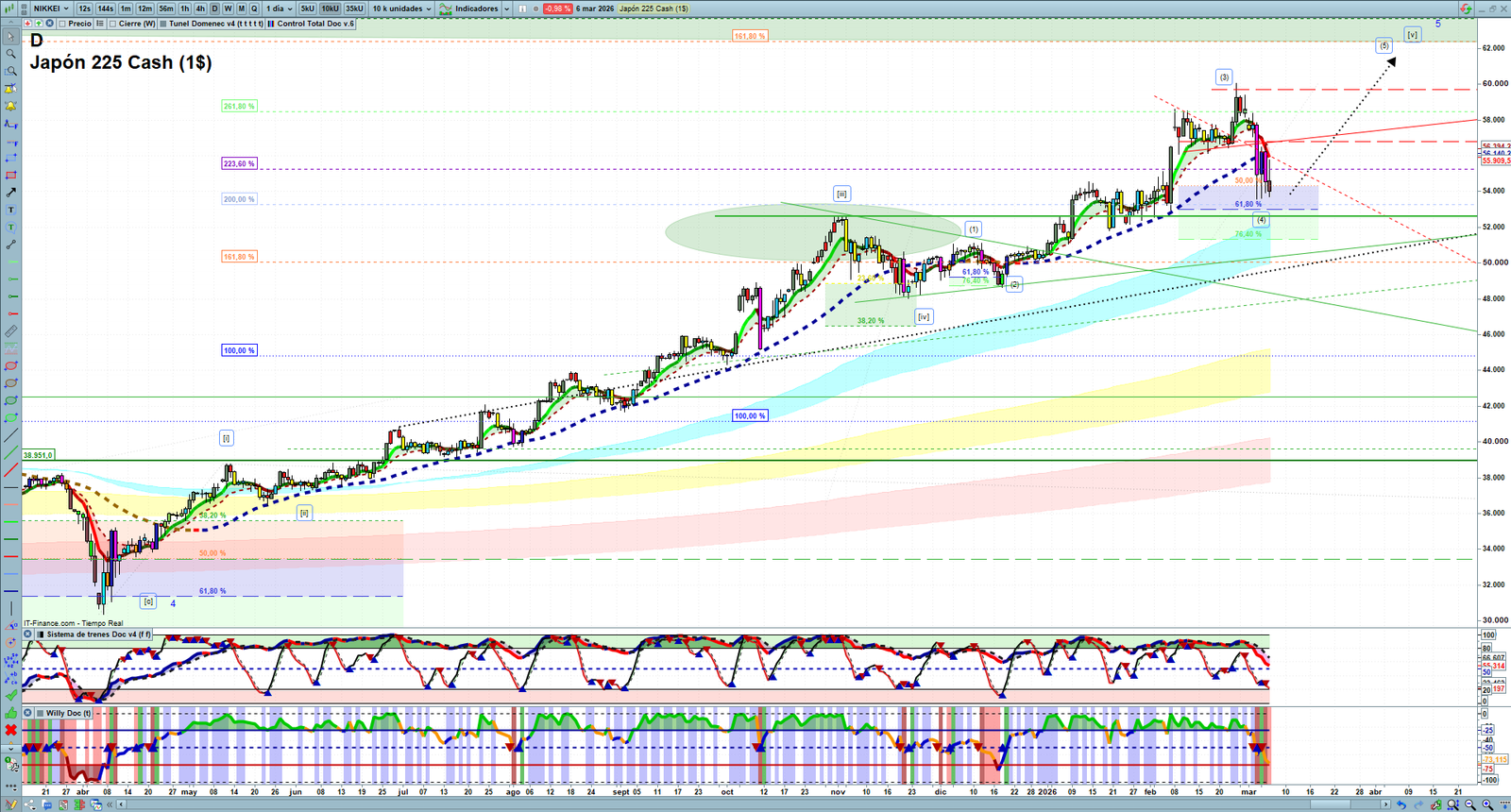Click the 38.951,0 price level label
Image resolution: width=1511 pixels, height=812 pixels.
click(x=38, y=455)
